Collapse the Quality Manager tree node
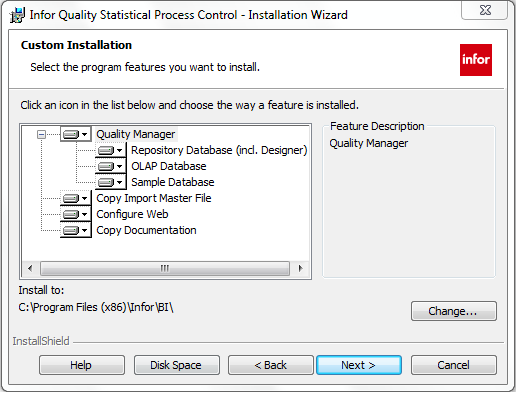Image resolution: width=516 pixels, height=395 pixels. pos(41,135)
